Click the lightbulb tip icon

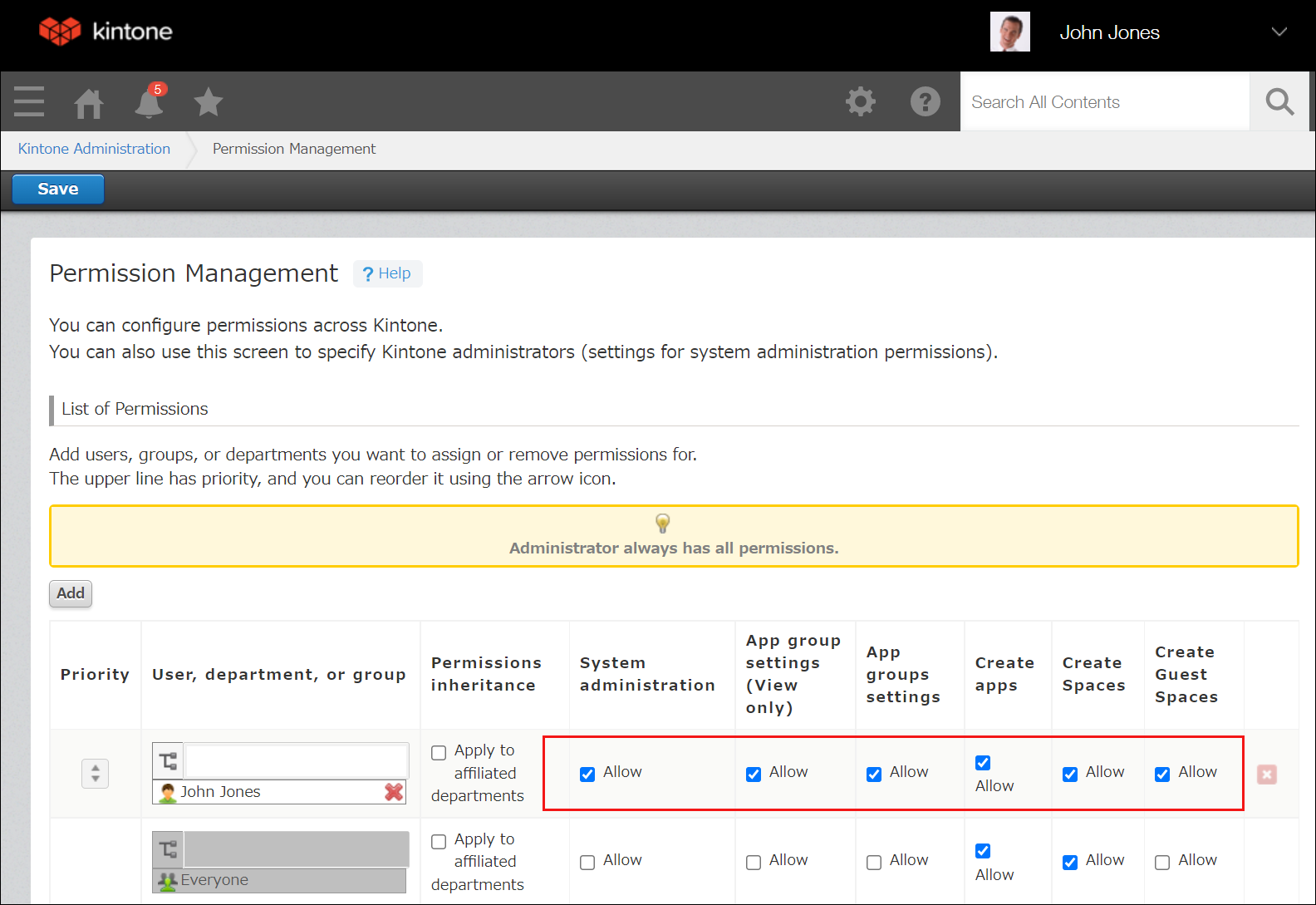point(662,523)
